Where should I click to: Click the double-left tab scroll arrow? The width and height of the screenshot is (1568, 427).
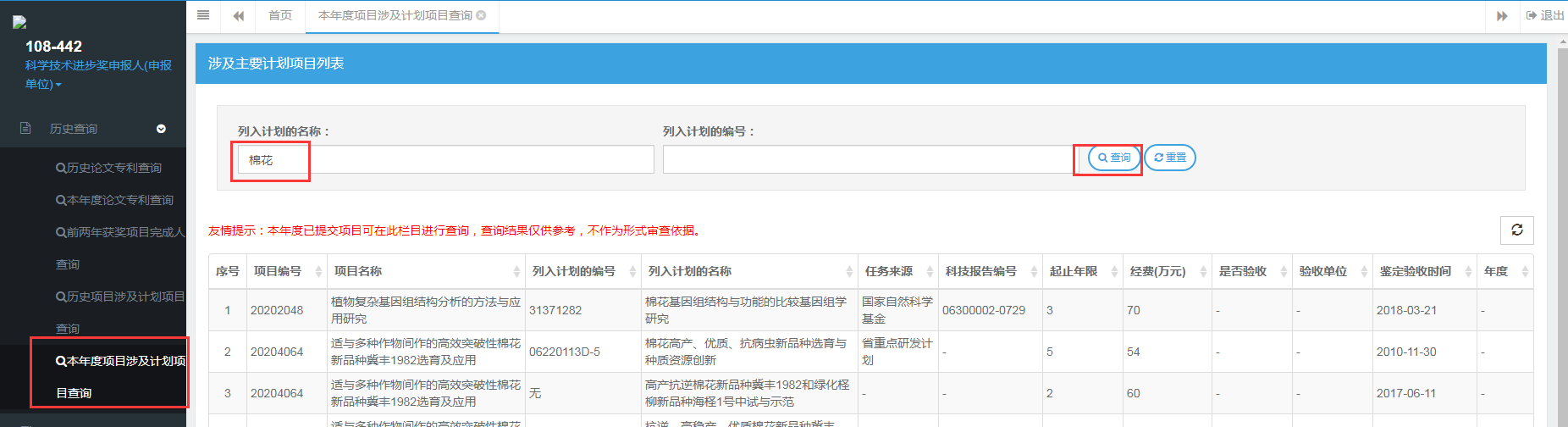[238, 16]
